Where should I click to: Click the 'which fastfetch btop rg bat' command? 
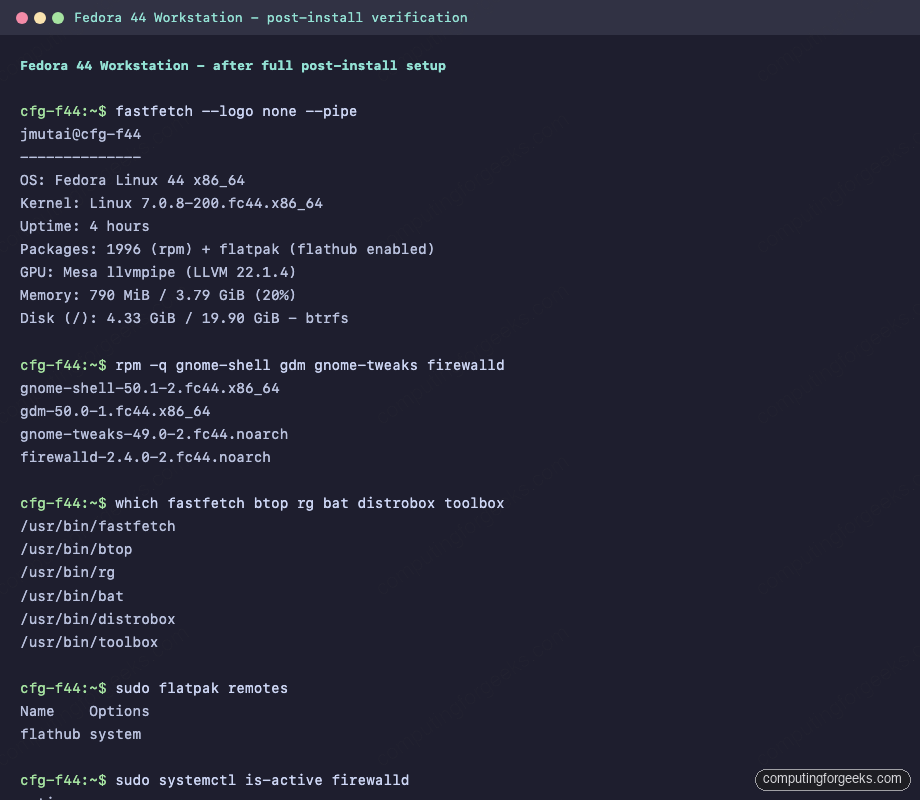tap(310, 504)
